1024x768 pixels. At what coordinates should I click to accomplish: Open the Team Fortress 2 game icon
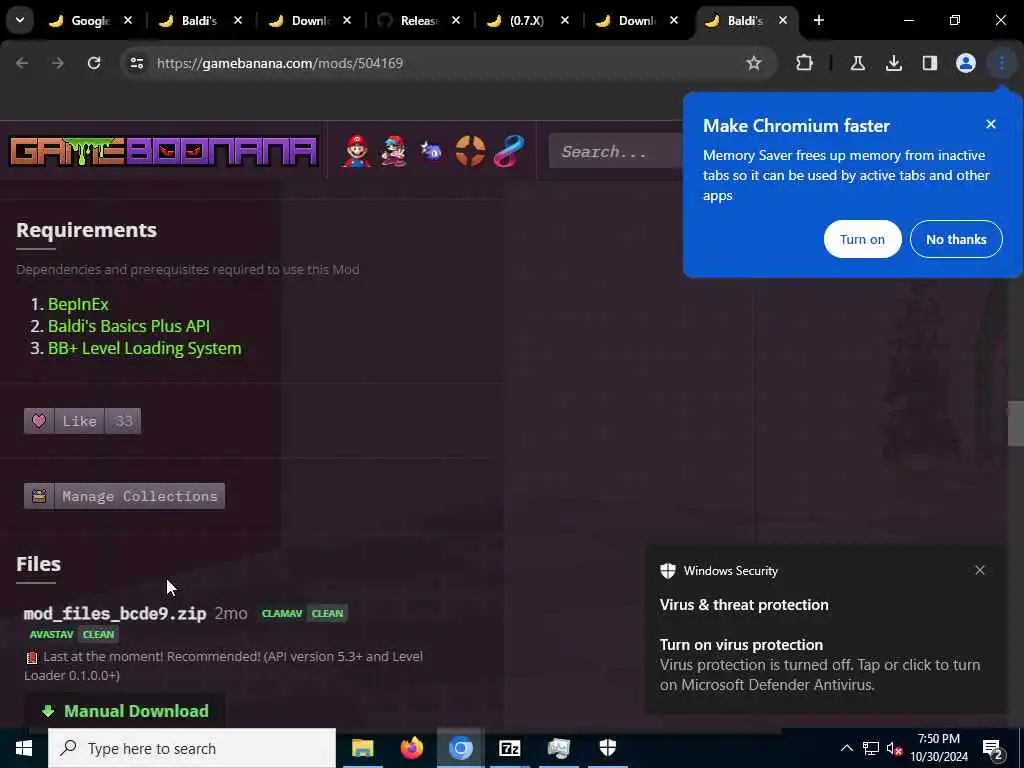[x=470, y=151]
